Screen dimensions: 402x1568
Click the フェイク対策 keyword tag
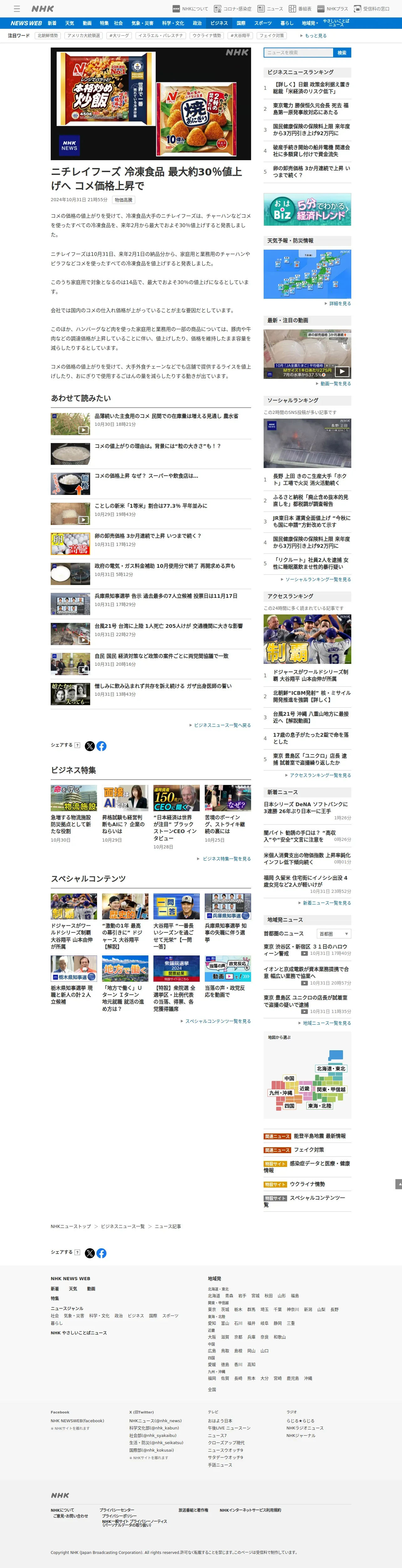(271, 36)
